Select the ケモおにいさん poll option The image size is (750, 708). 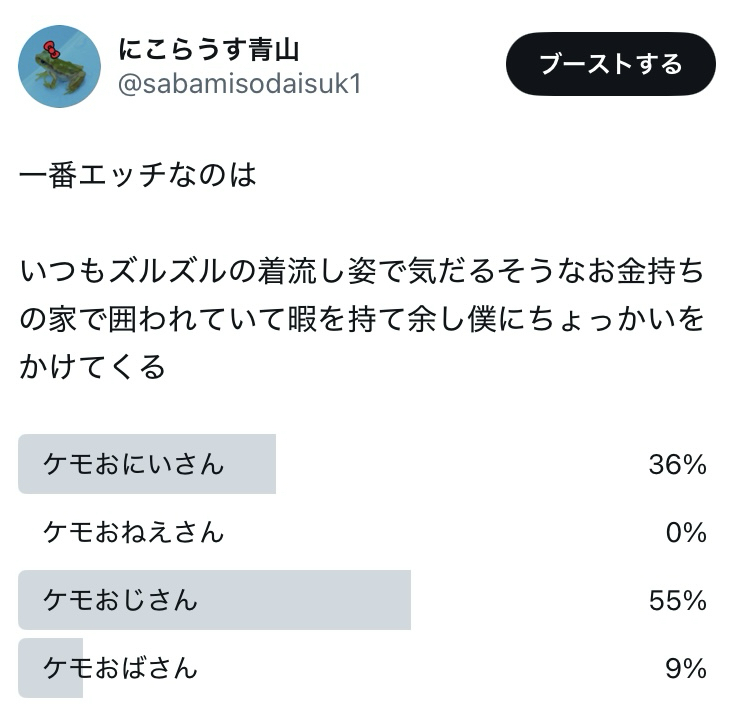(133, 464)
